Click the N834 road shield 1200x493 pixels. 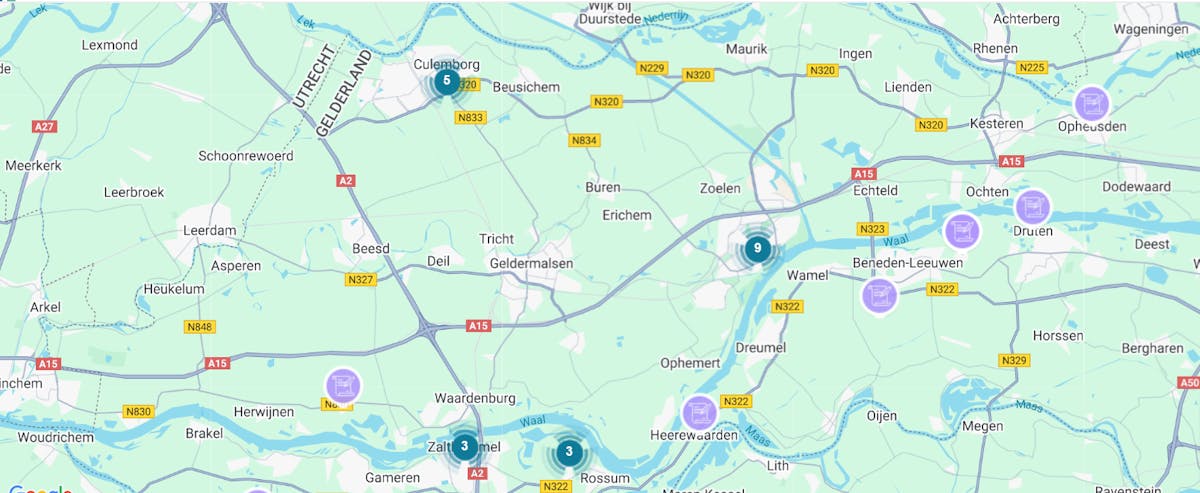point(583,140)
